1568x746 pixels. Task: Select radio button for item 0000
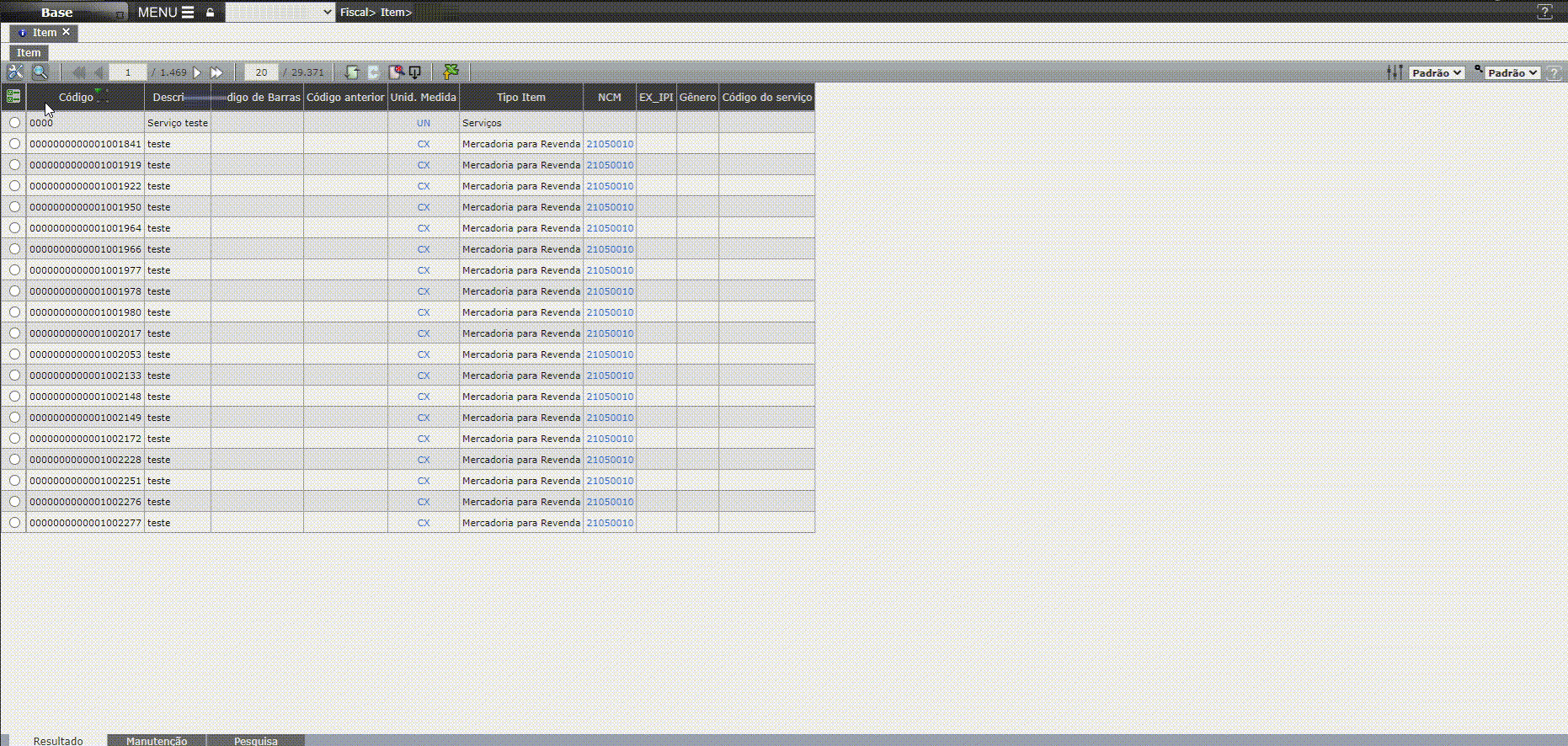[14, 123]
